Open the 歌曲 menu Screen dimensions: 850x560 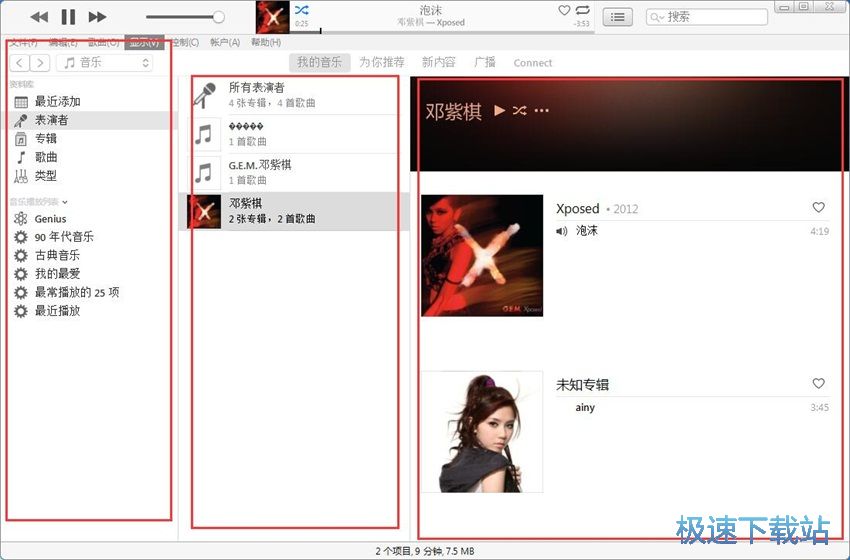point(103,42)
